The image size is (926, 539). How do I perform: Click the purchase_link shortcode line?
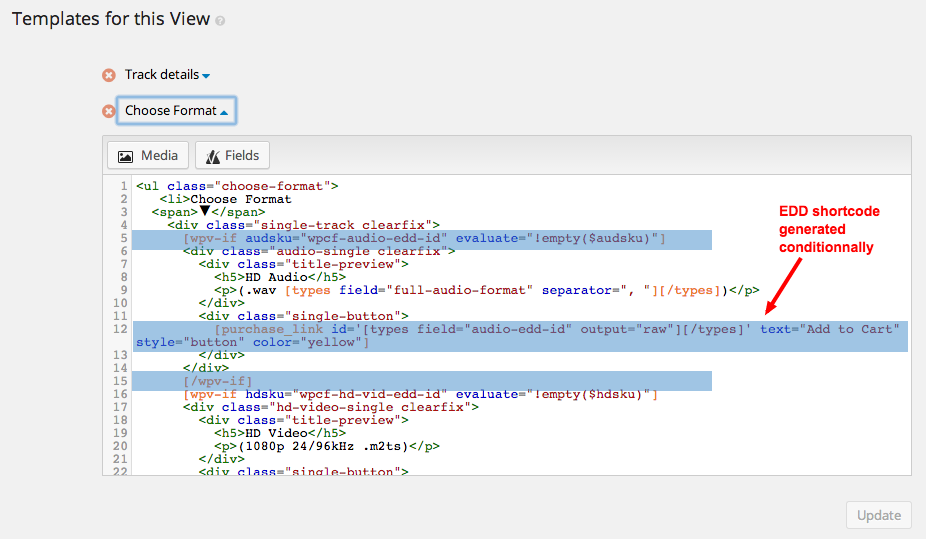556,329
